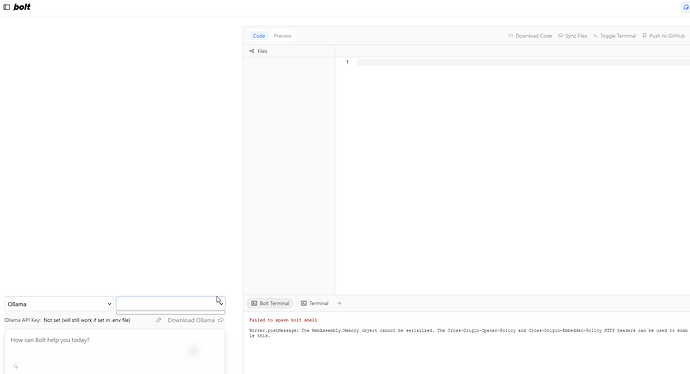Click the Download Ollama link
The width and height of the screenshot is (690, 374).
[191, 320]
